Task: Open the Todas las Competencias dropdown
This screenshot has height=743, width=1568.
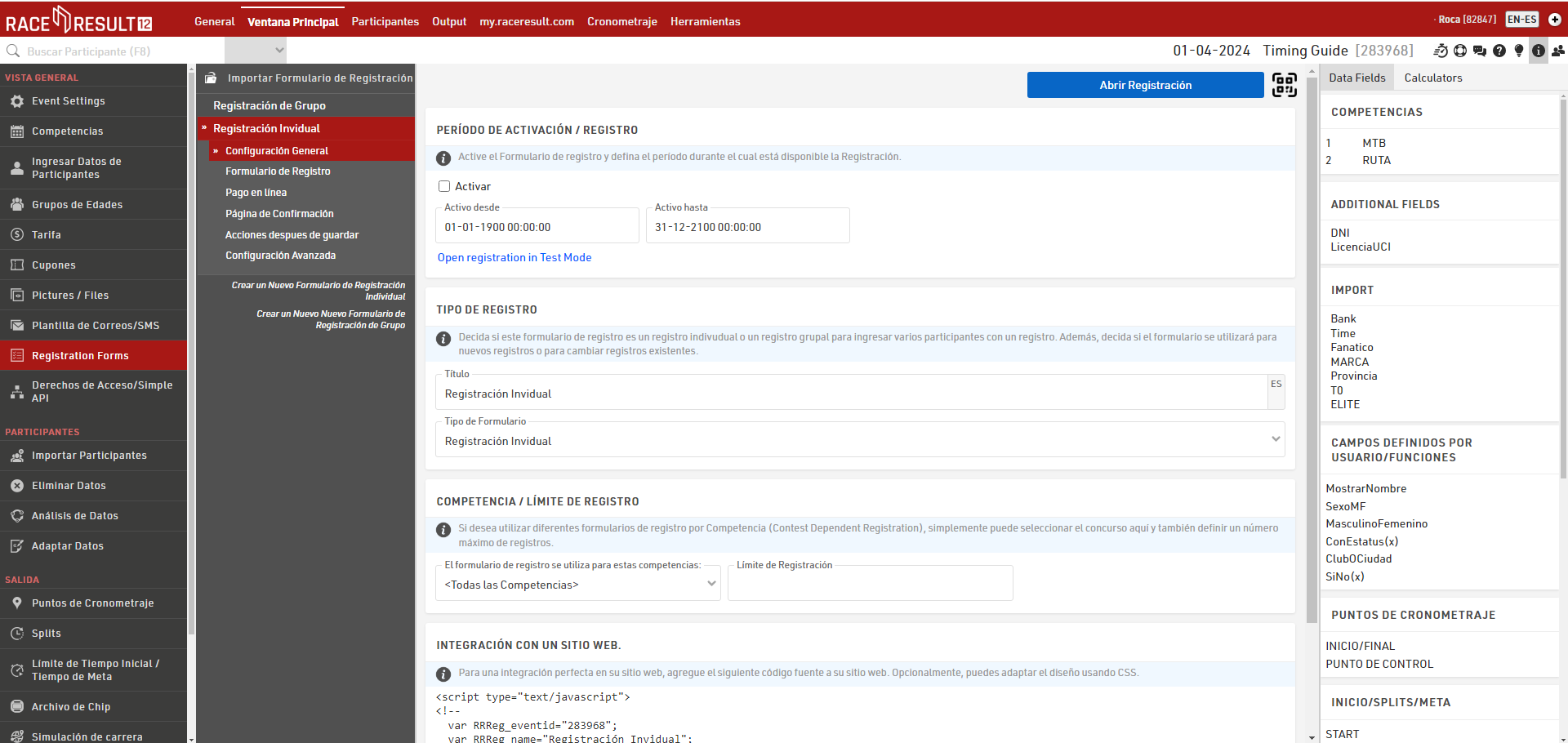Action: coord(578,584)
